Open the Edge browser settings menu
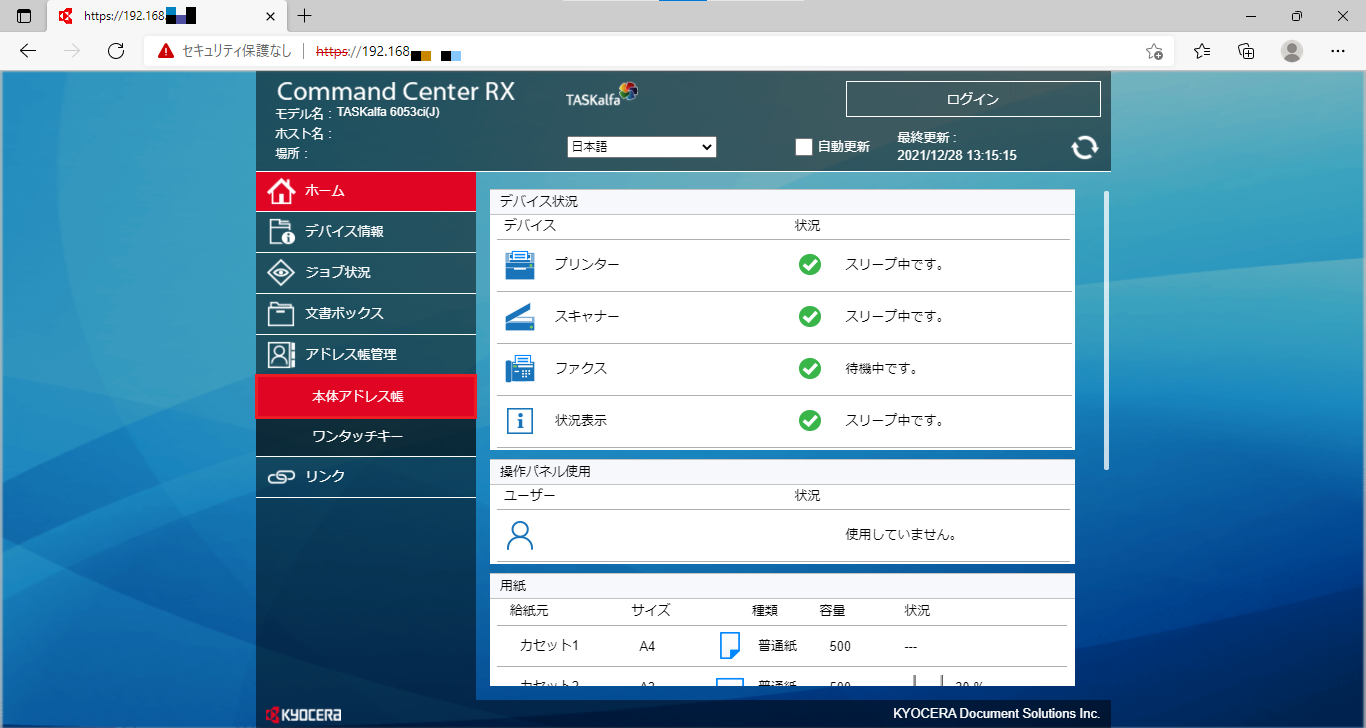This screenshot has height=728, width=1366. pyautogui.click(x=1337, y=50)
